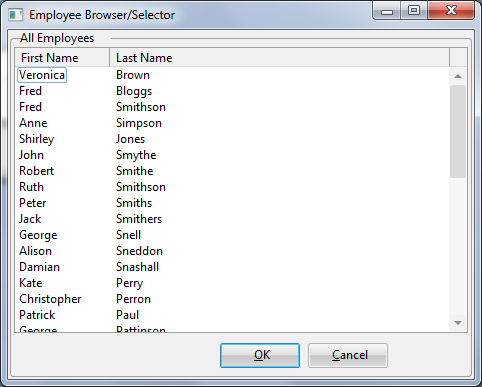Select employee George Snell
Viewport: 482px width, 387px height.
tap(232, 235)
